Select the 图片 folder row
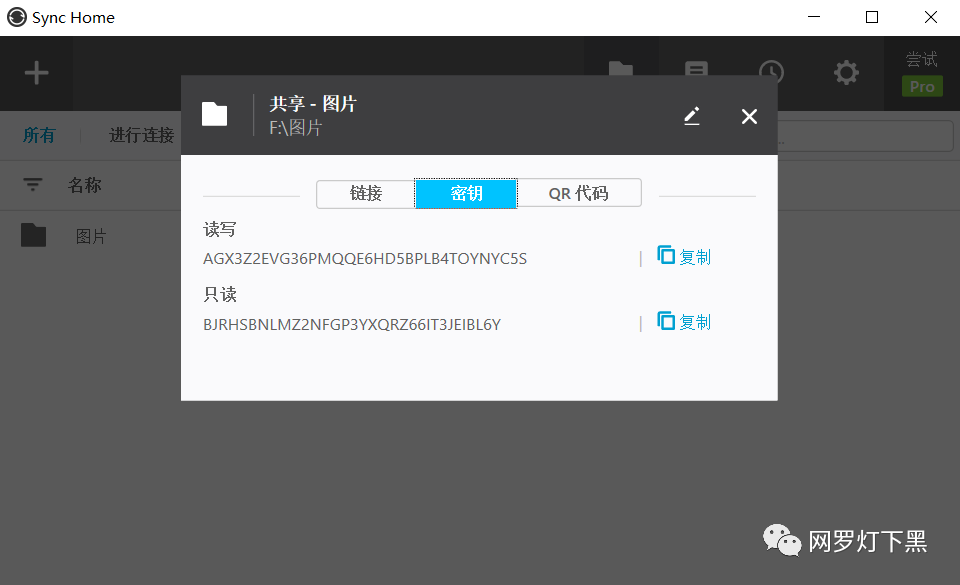Image resolution: width=960 pixels, height=585 pixels. point(91,236)
